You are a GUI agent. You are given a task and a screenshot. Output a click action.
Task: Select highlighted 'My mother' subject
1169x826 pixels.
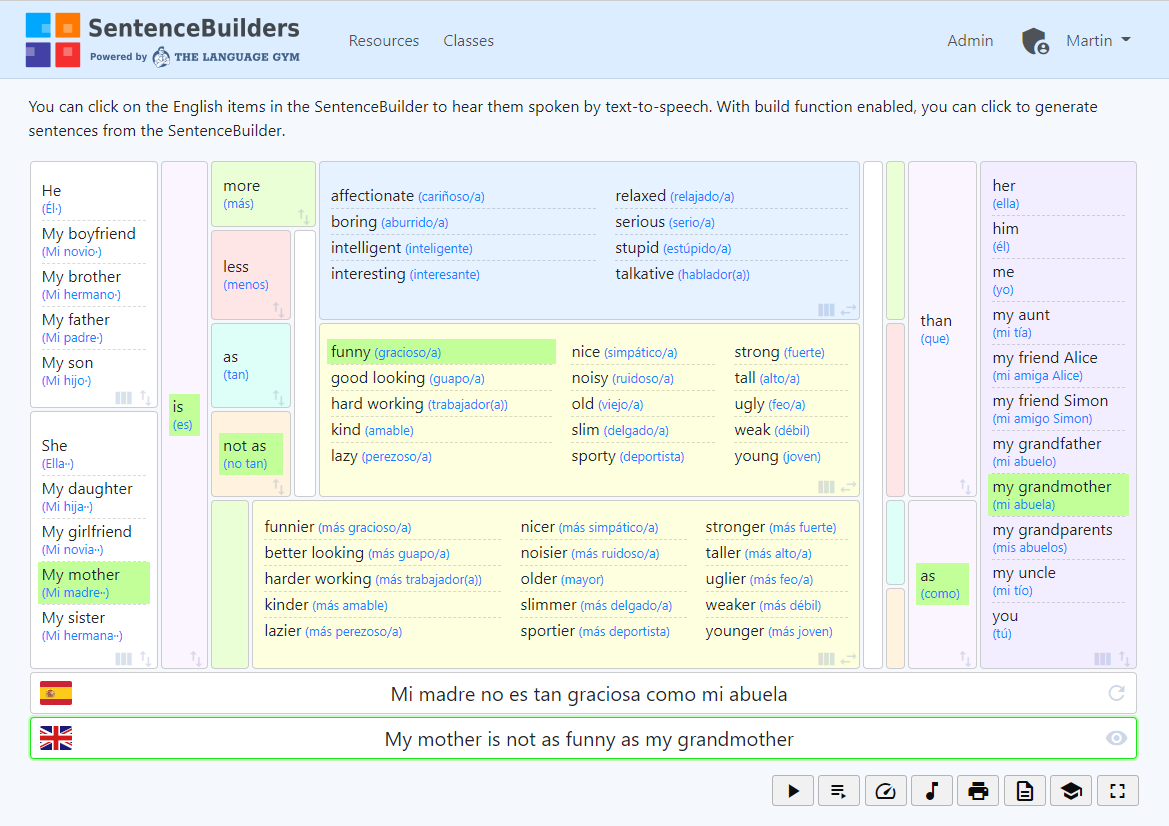coord(94,583)
